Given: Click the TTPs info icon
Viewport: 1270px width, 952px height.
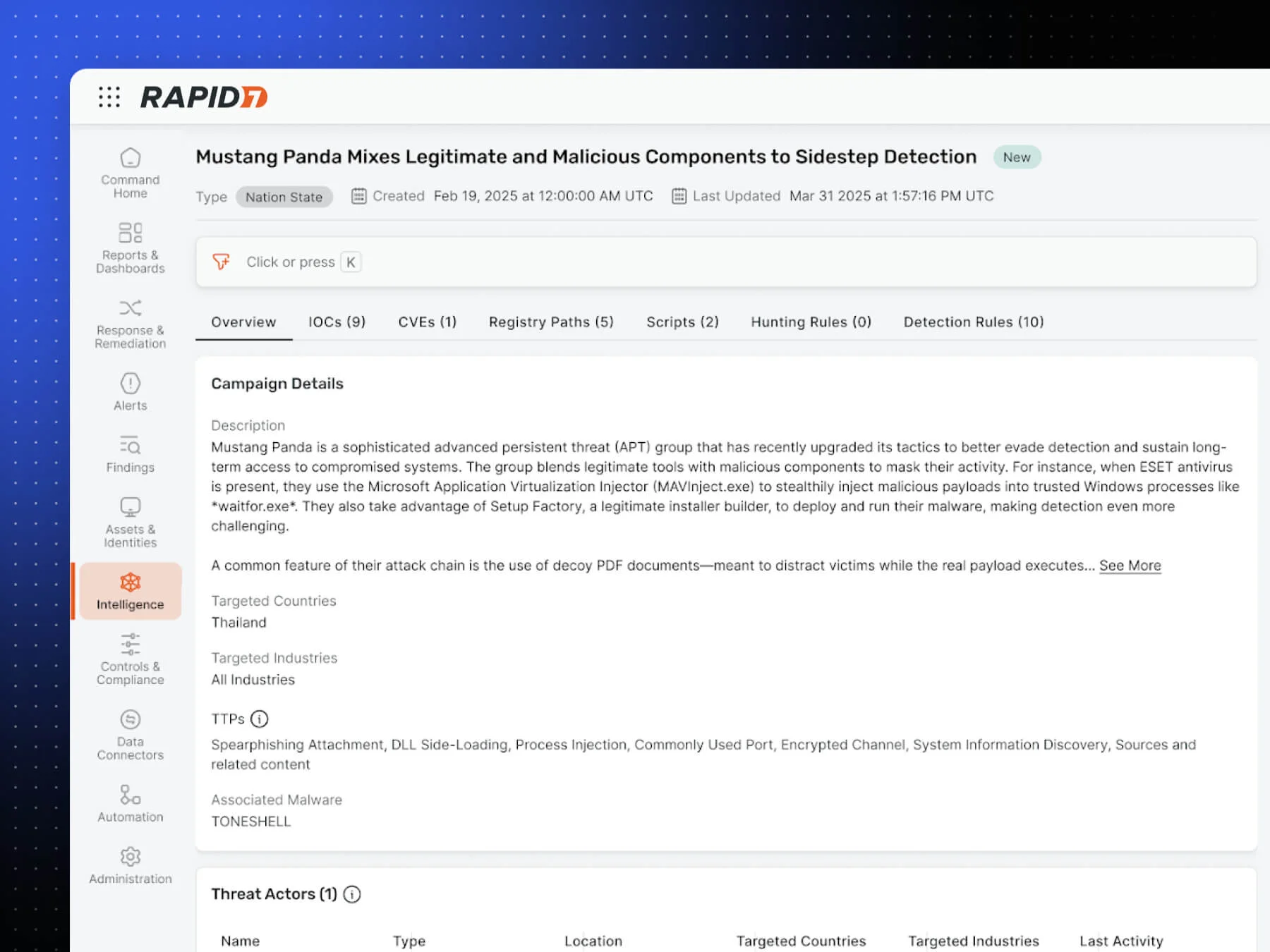Looking at the screenshot, I should (x=260, y=719).
